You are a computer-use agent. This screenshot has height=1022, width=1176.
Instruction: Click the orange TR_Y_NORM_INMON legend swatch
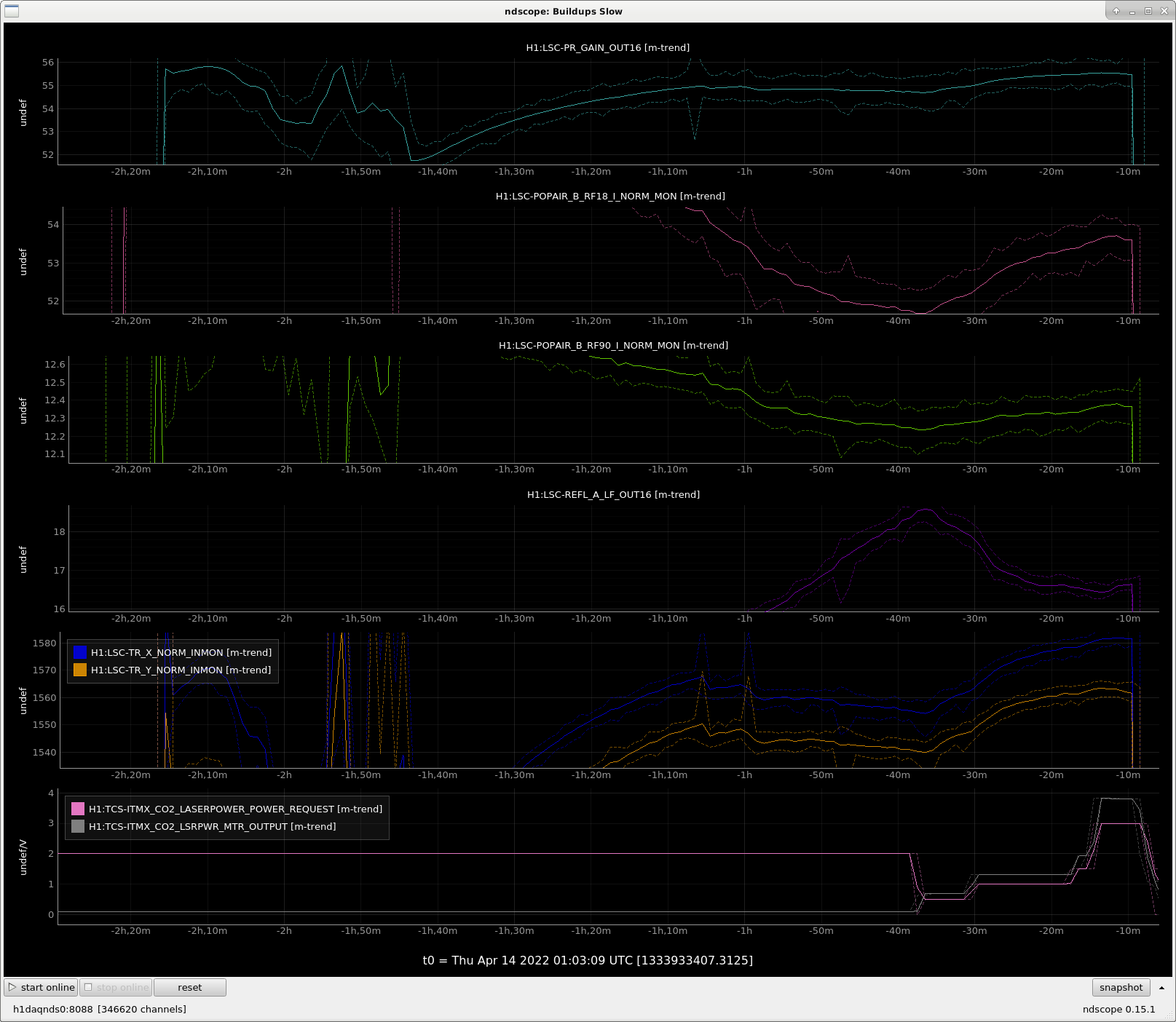click(80, 670)
